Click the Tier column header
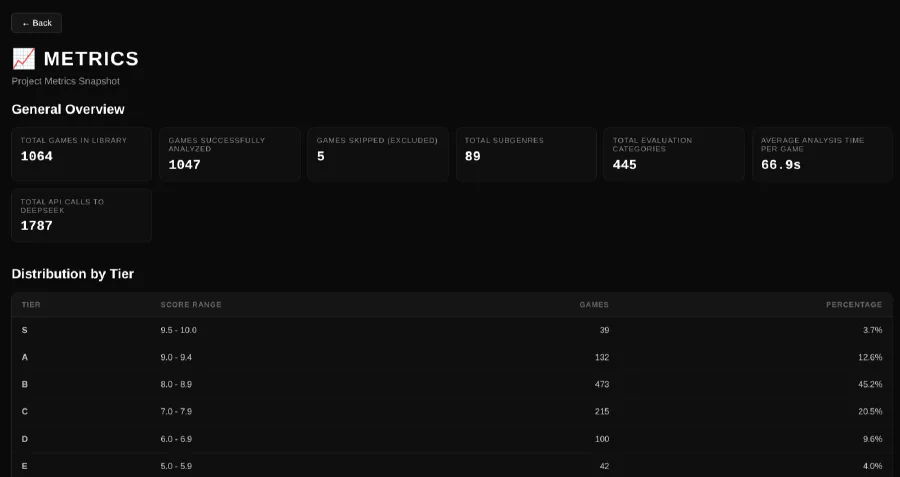 click(31, 304)
